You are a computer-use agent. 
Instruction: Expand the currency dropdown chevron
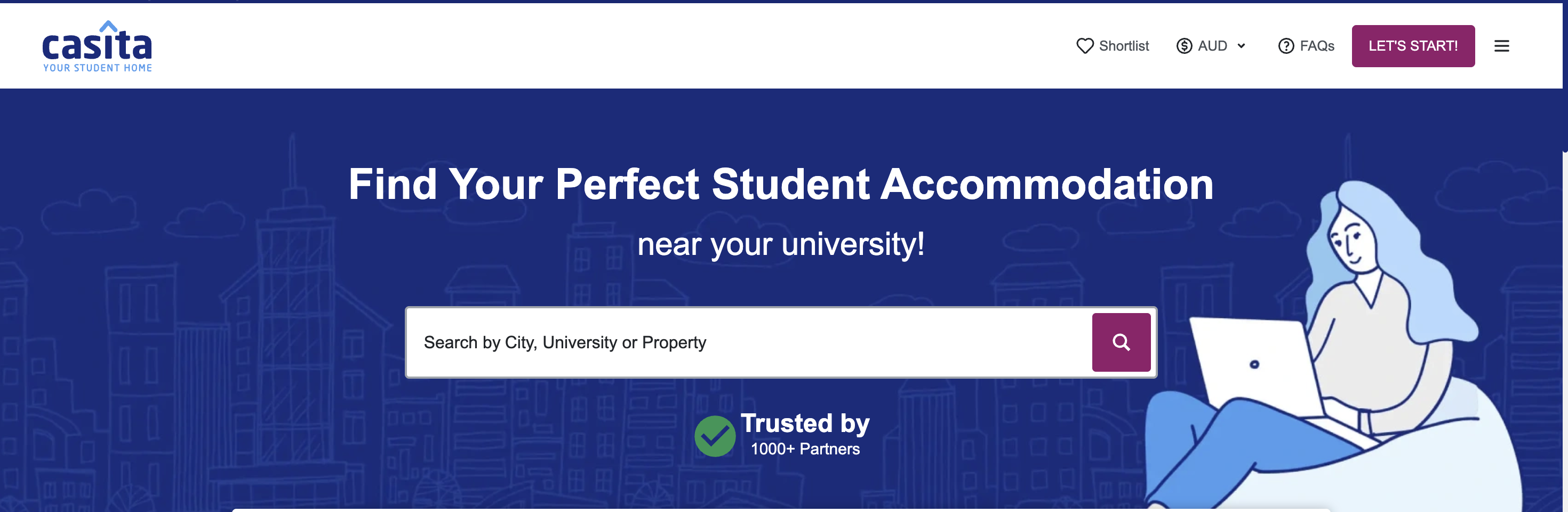tap(1241, 46)
